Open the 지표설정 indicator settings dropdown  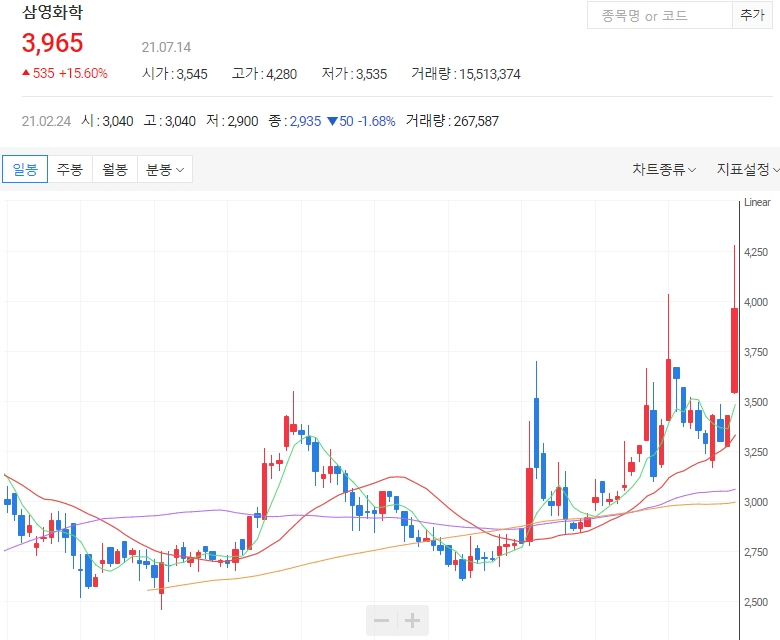[x=748, y=170]
